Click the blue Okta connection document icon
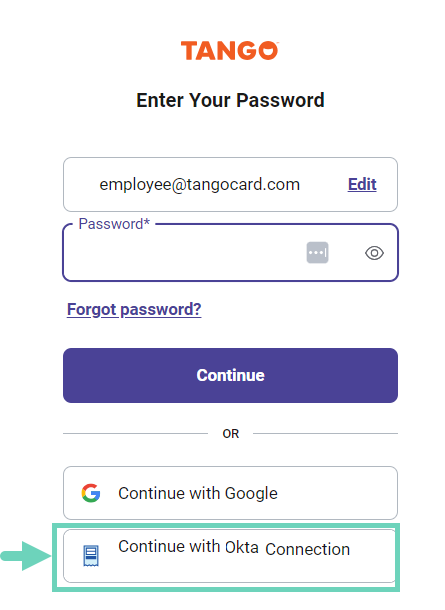 click(x=91, y=556)
